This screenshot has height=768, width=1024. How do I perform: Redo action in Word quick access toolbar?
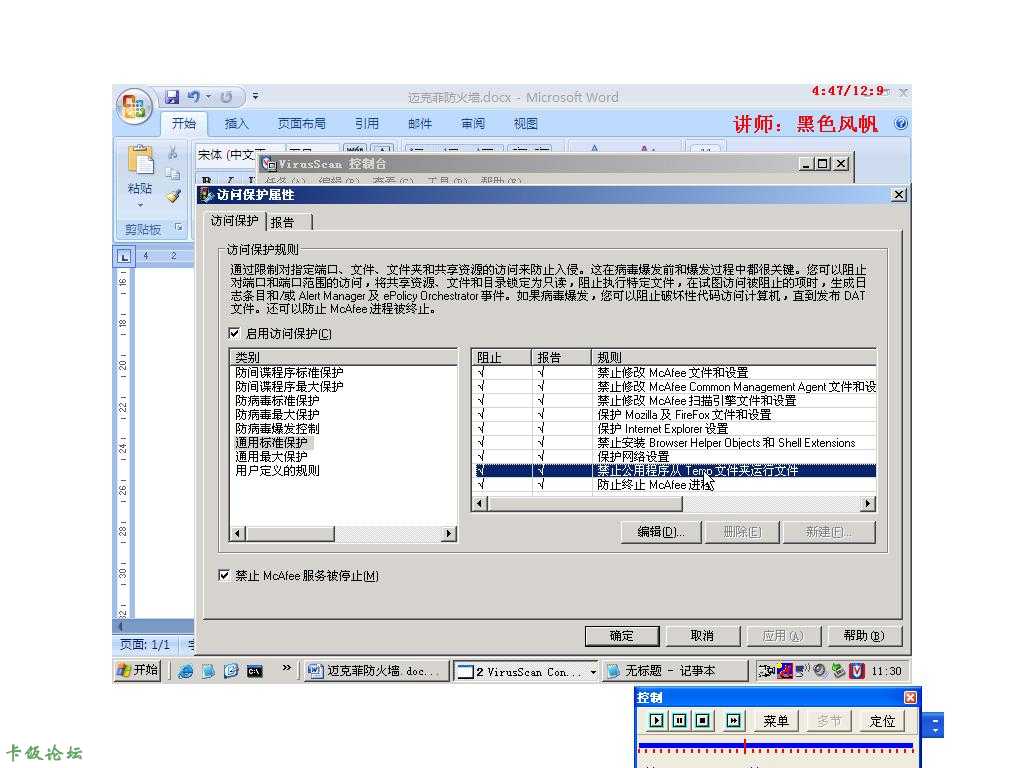(x=226, y=97)
